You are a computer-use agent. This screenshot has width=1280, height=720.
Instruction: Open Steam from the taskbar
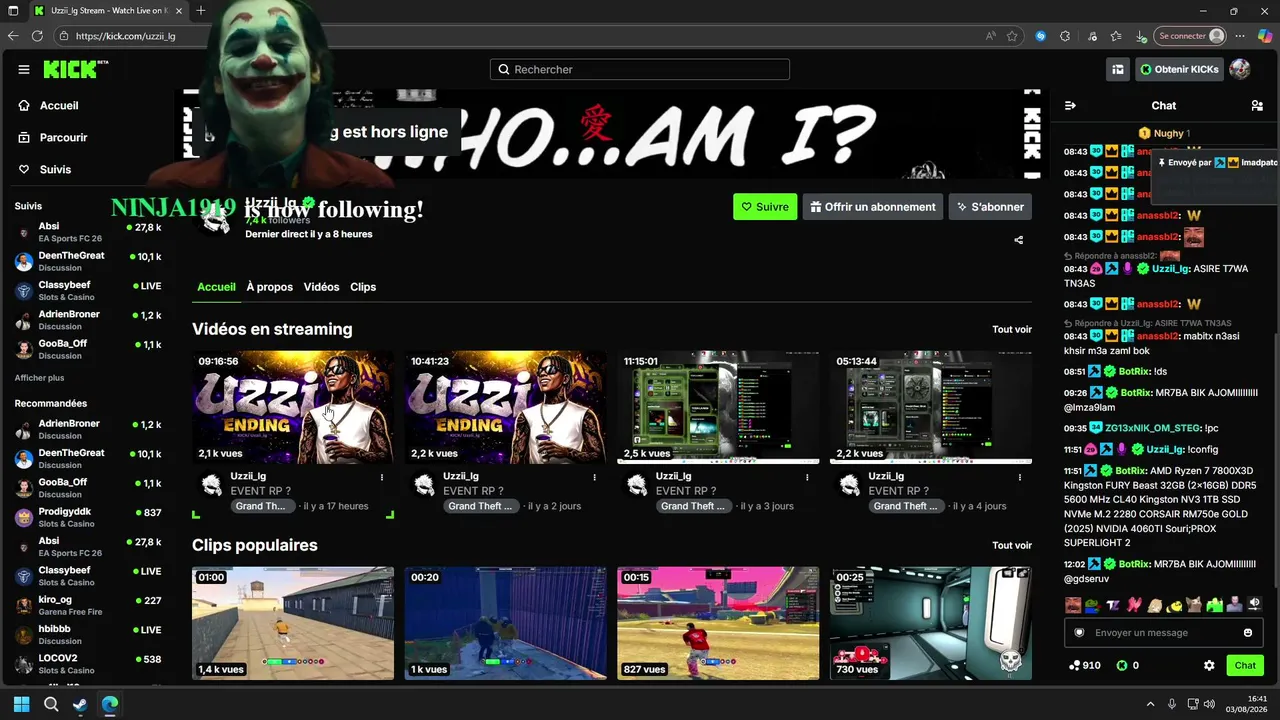80,704
